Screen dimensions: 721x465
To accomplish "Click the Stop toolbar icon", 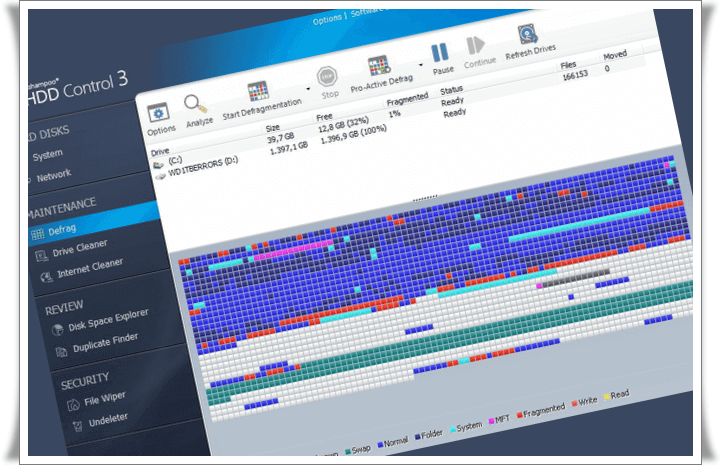I will click(x=327, y=76).
